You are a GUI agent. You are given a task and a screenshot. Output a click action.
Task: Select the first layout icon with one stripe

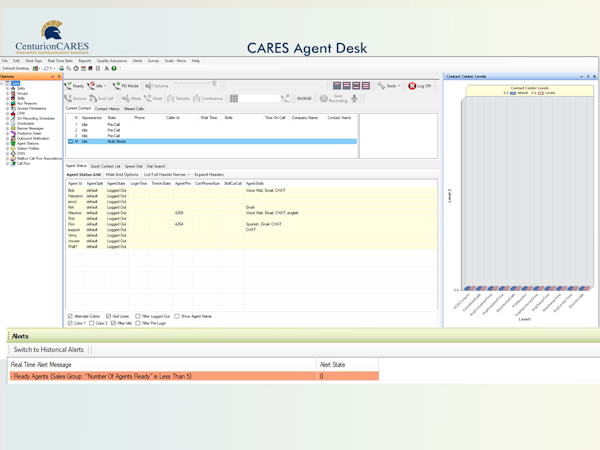pos(337,86)
